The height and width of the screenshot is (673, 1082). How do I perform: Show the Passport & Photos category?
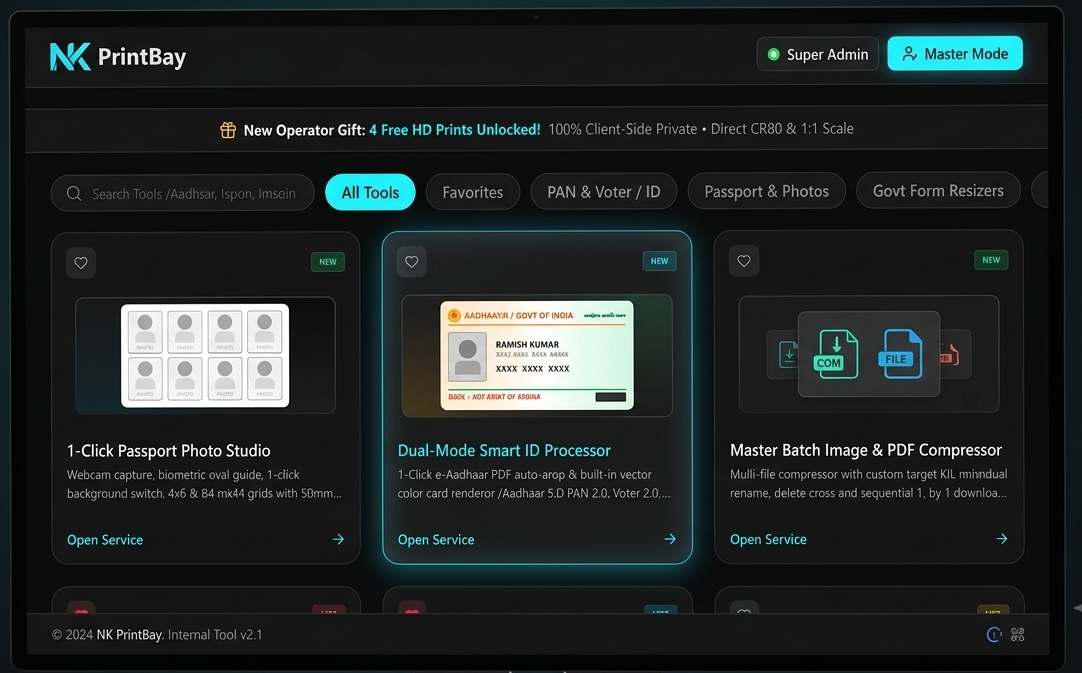[x=767, y=191]
